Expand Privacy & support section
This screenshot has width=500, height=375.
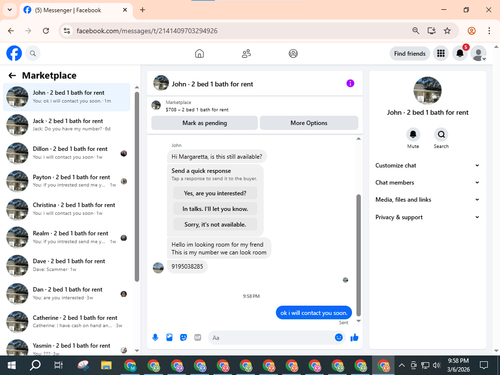tap(427, 217)
